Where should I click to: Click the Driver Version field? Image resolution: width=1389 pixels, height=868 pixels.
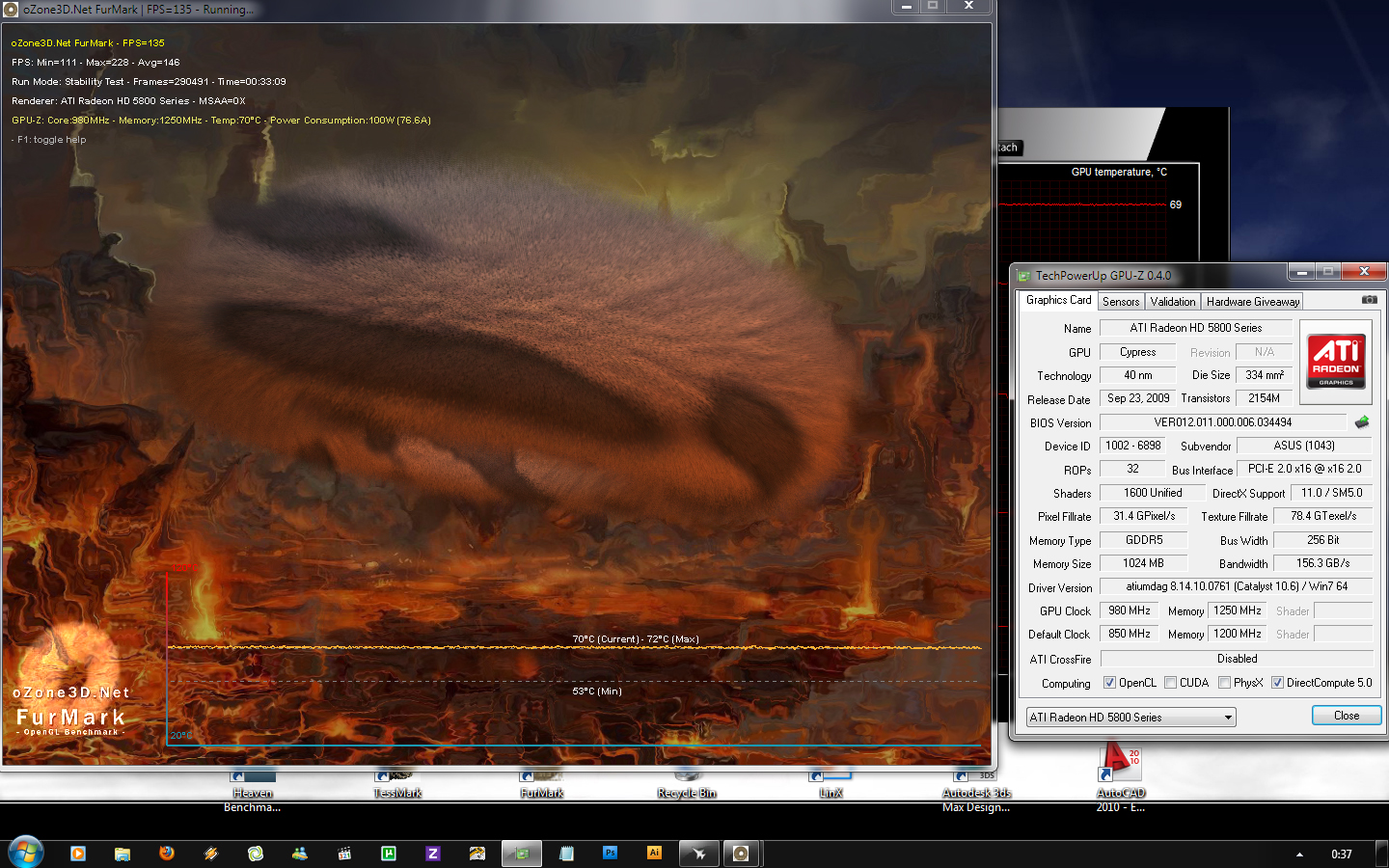[x=1237, y=586]
